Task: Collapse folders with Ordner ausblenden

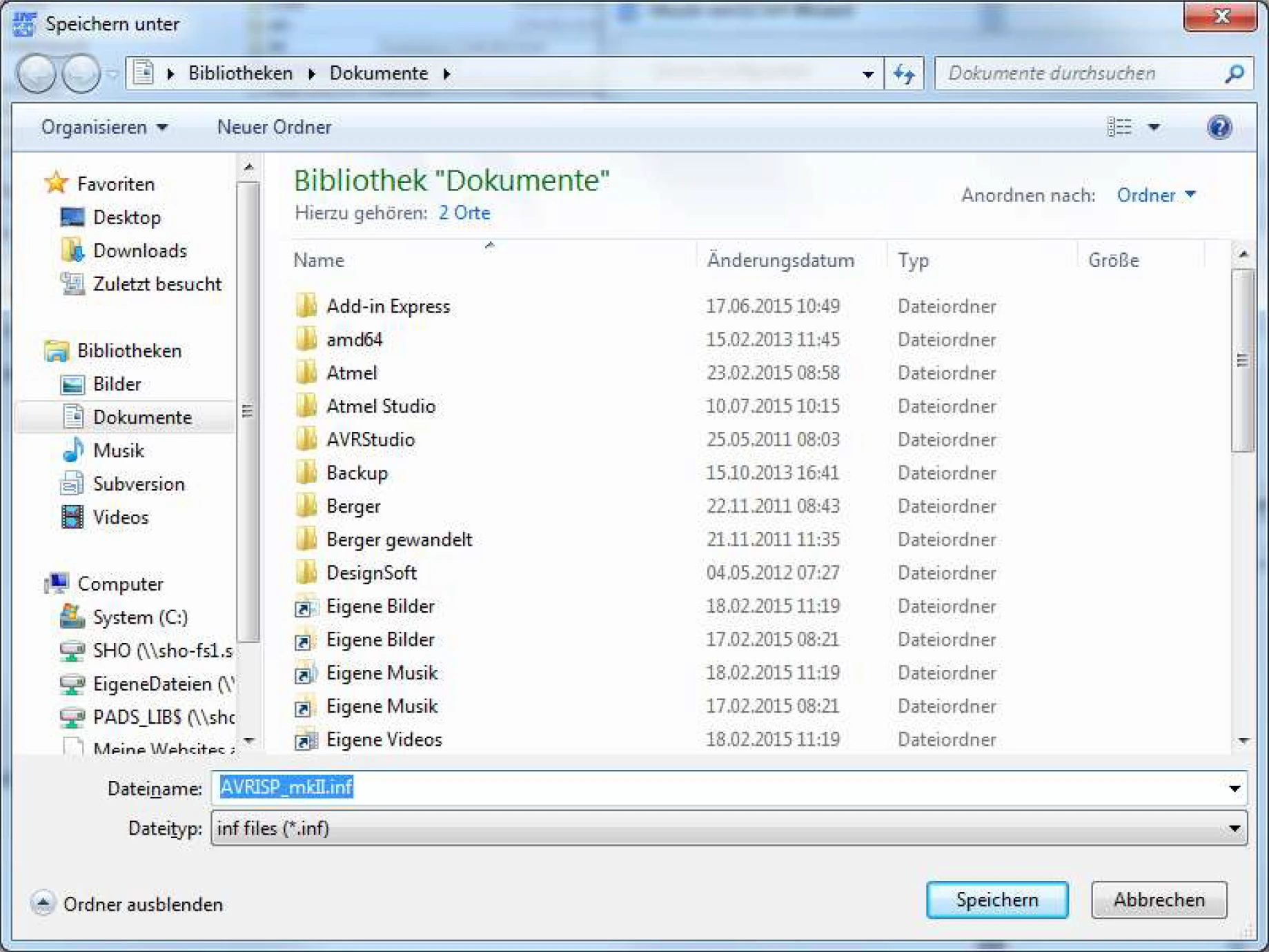Action: [x=142, y=904]
